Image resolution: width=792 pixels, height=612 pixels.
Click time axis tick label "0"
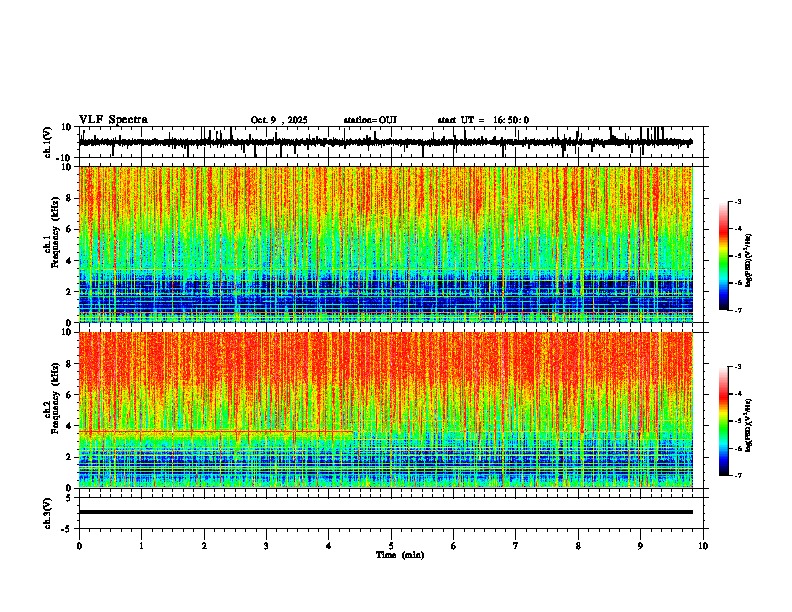(x=79, y=546)
